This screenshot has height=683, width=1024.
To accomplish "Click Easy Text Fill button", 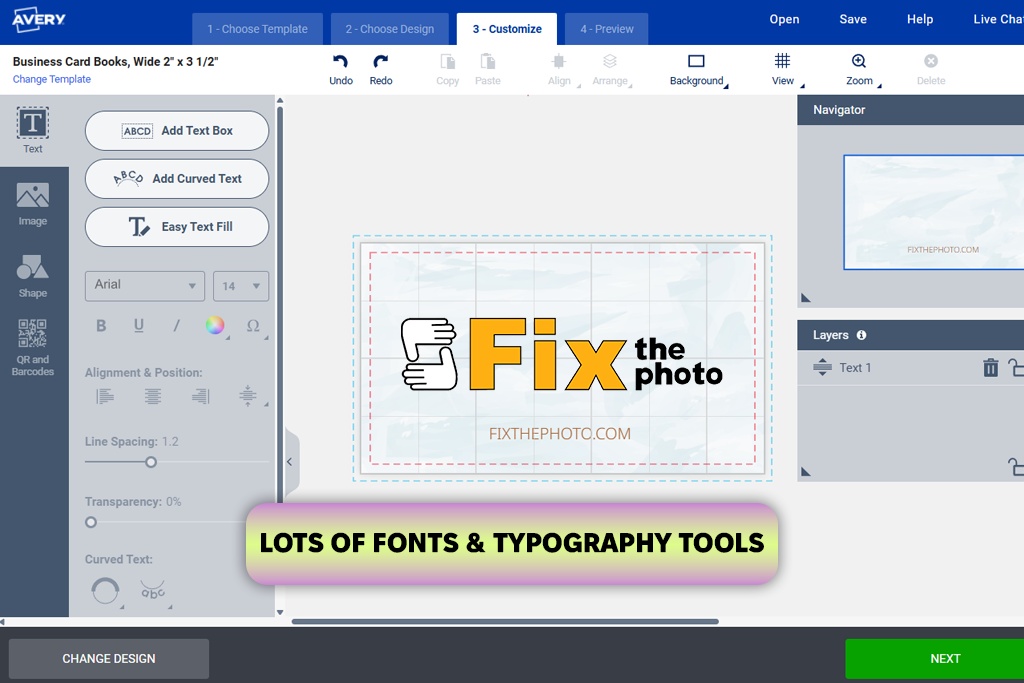I will (x=177, y=227).
